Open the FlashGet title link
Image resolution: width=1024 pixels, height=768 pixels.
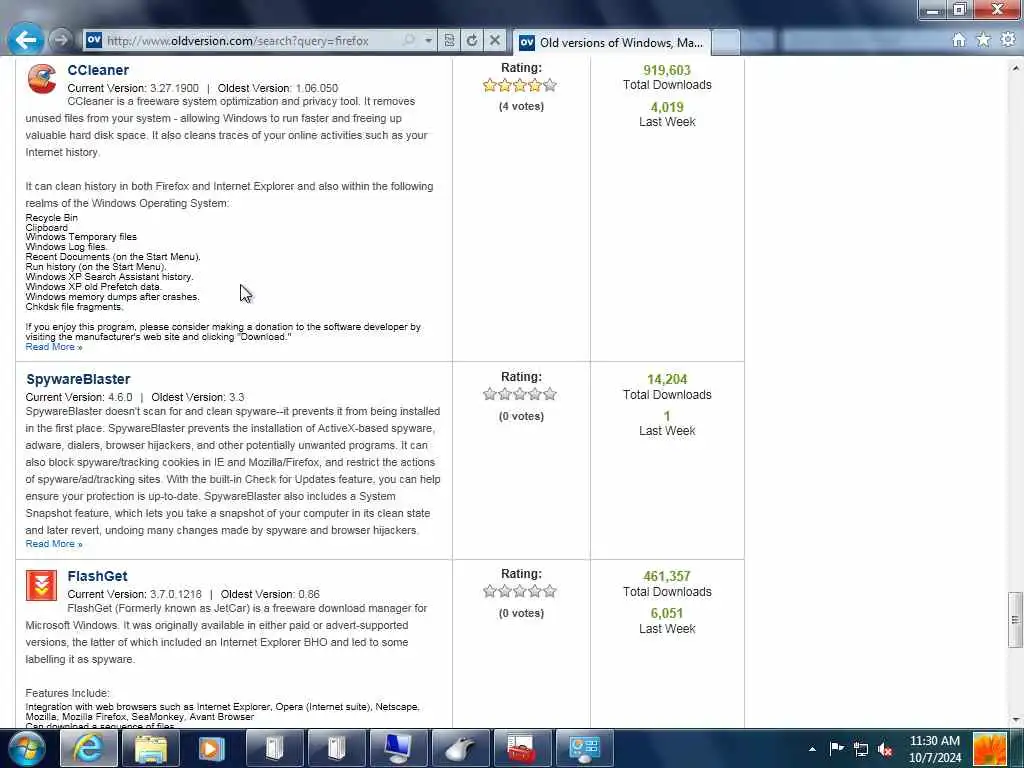click(97, 577)
